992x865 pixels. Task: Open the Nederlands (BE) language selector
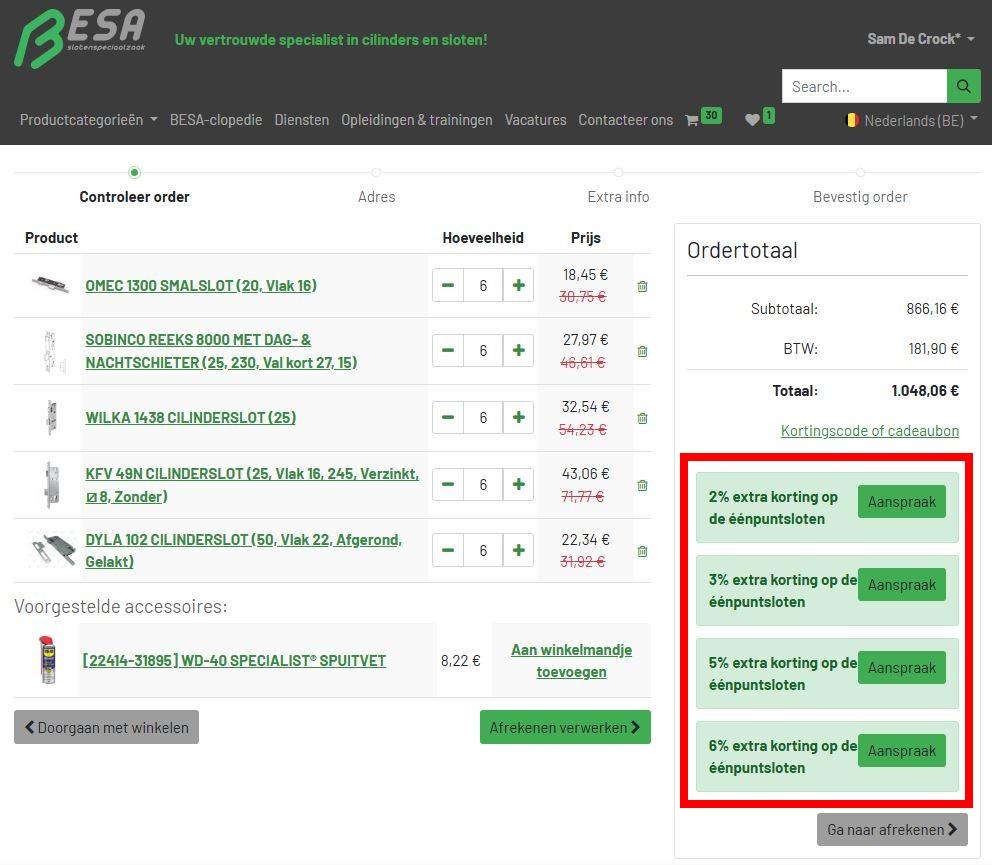click(911, 121)
